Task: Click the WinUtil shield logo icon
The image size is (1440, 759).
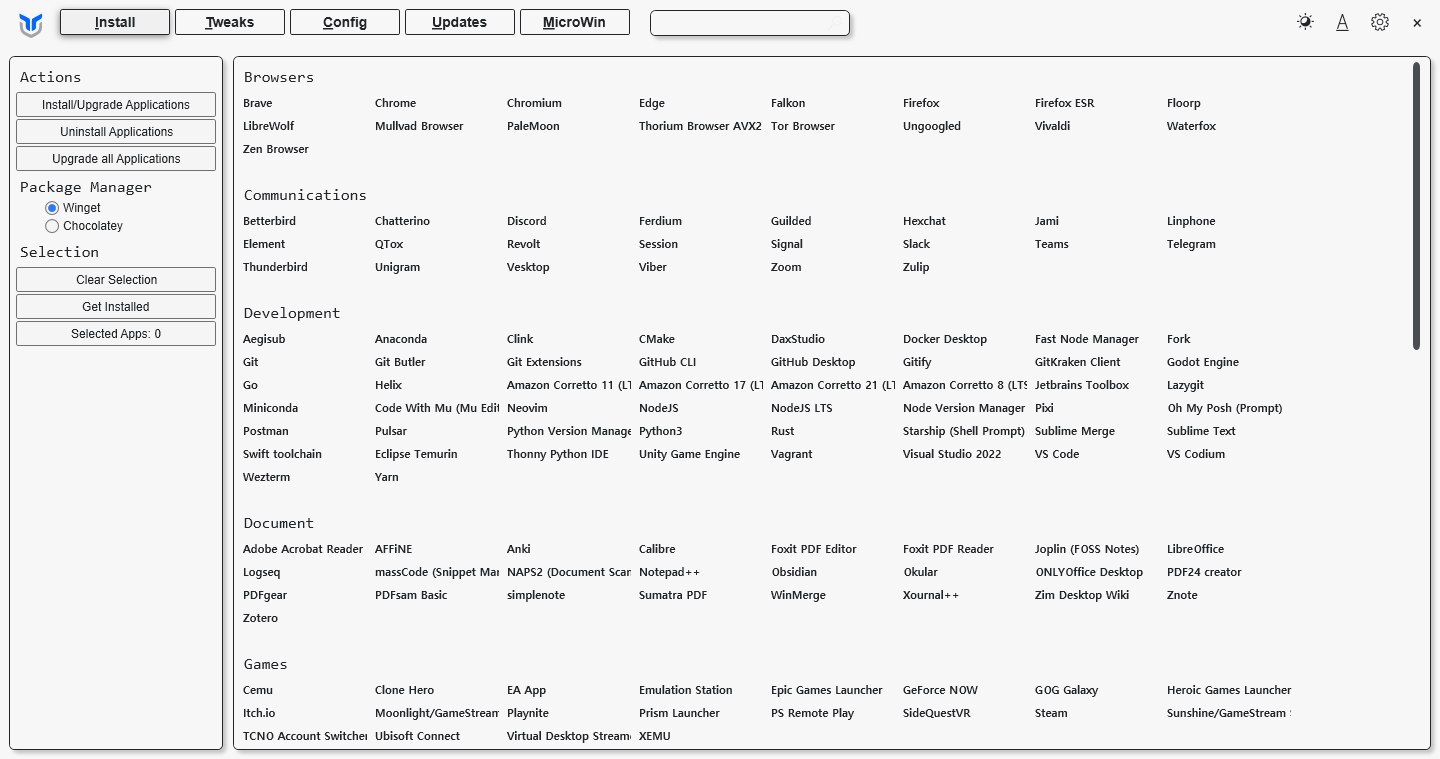Action: (31, 24)
